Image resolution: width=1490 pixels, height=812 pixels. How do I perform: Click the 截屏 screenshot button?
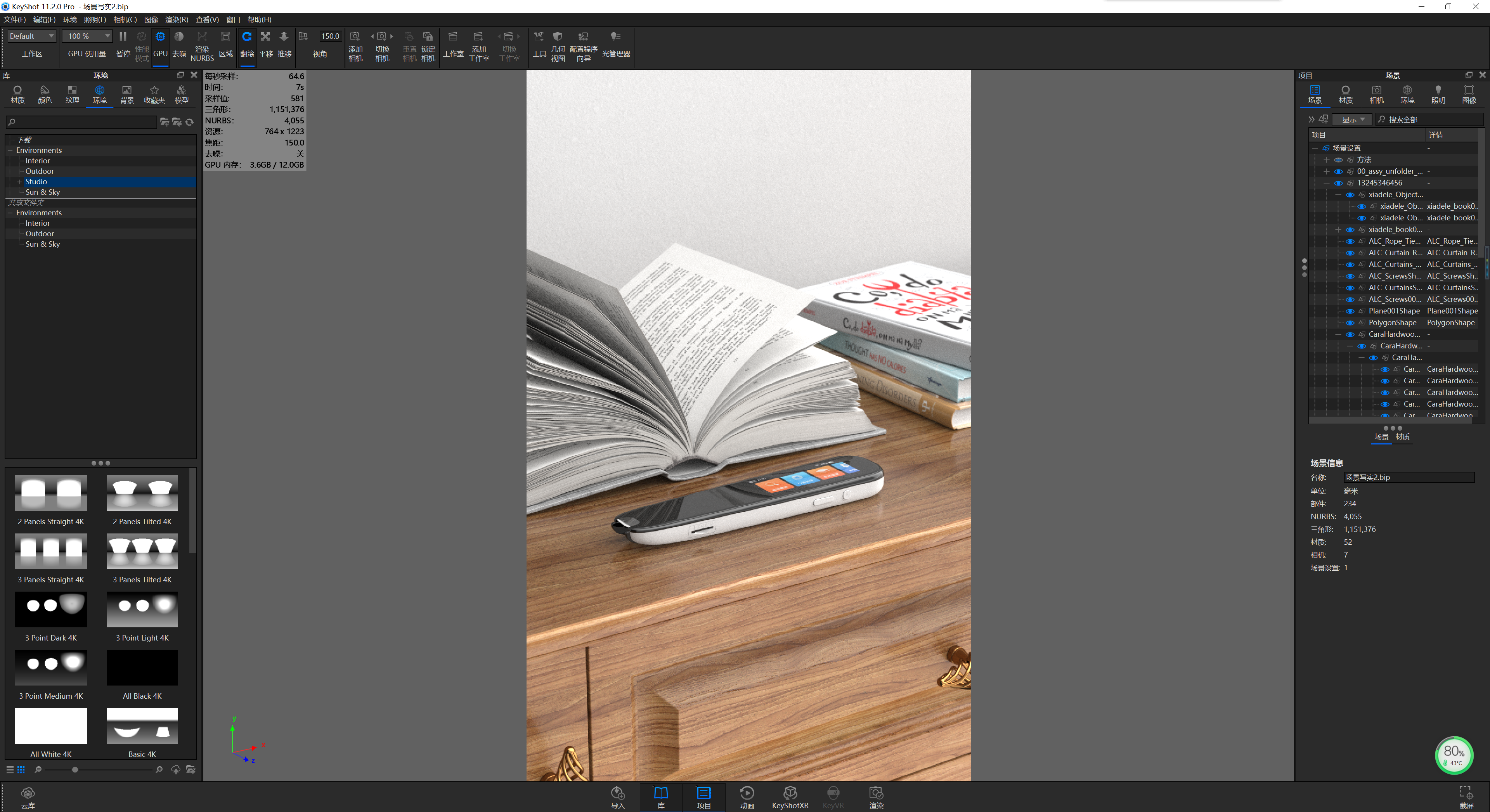pos(1466,797)
